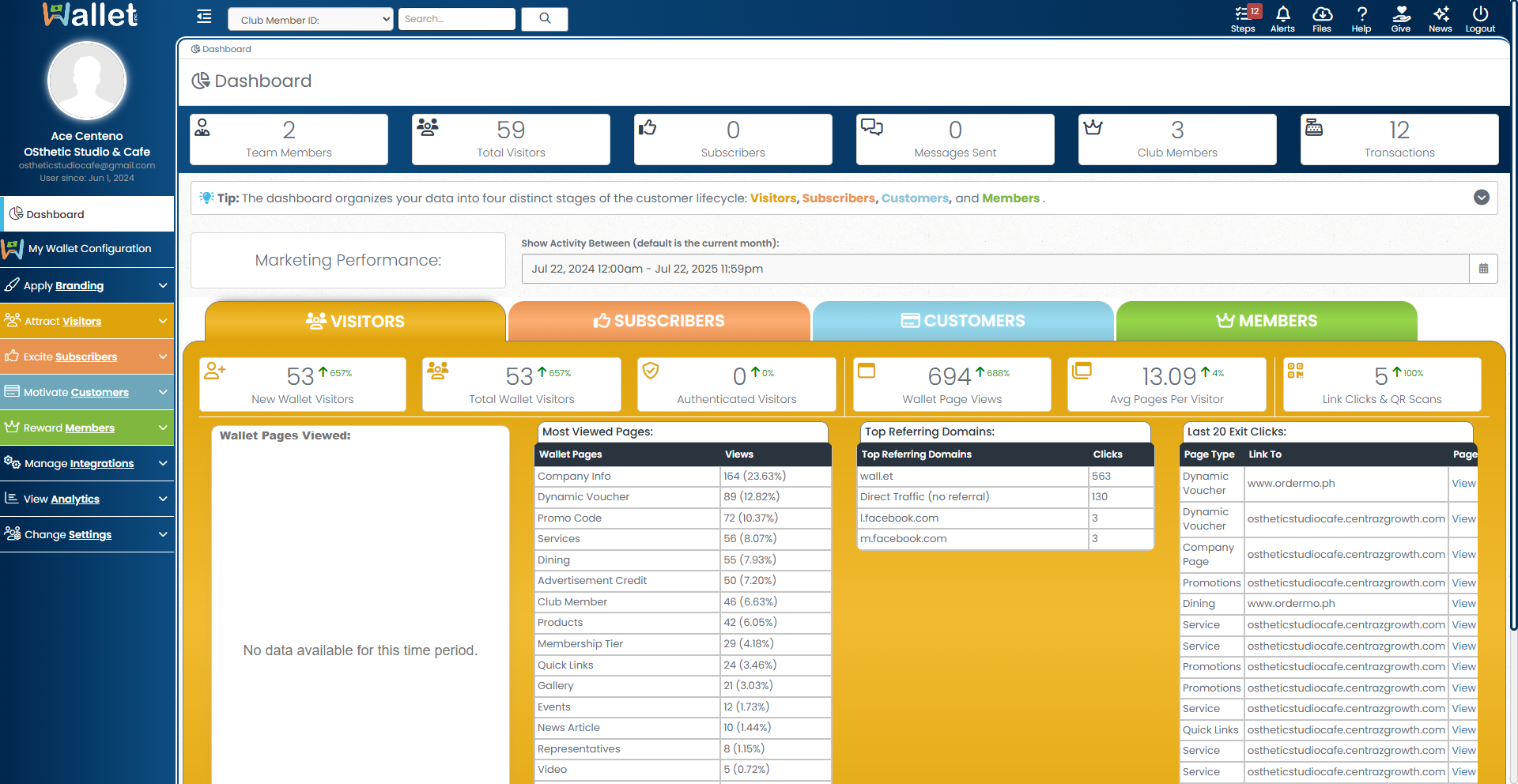
Task: Expand the Change Settings menu
Action: [87, 534]
